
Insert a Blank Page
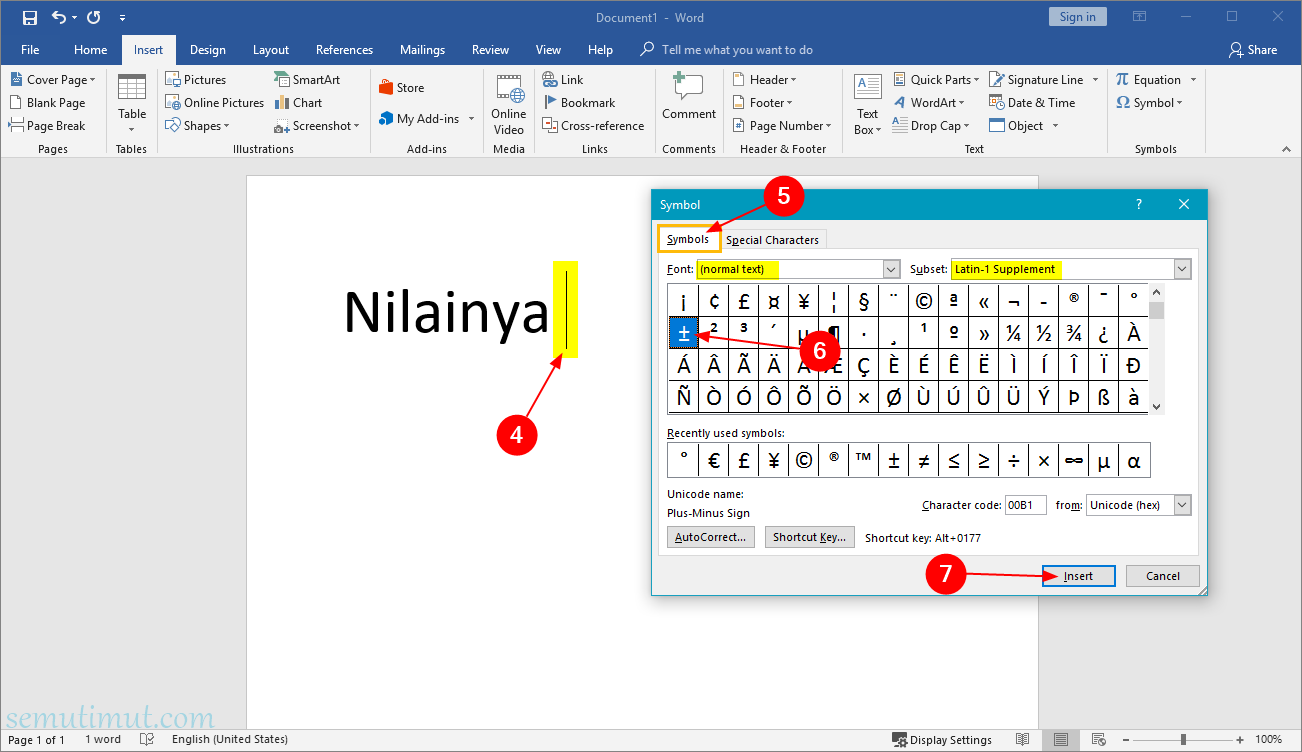click(47, 103)
